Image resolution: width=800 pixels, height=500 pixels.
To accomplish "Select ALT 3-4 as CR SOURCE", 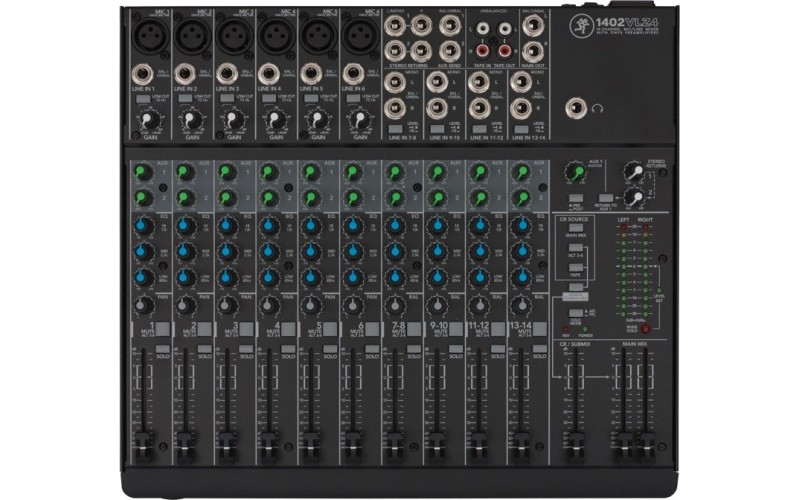I will [576, 248].
